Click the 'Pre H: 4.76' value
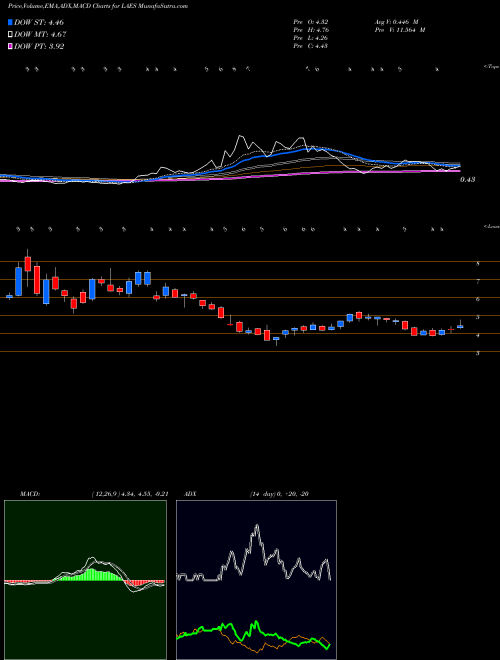Image resolution: width=500 pixels, height=660 pixels. click(x=311, y=30)
